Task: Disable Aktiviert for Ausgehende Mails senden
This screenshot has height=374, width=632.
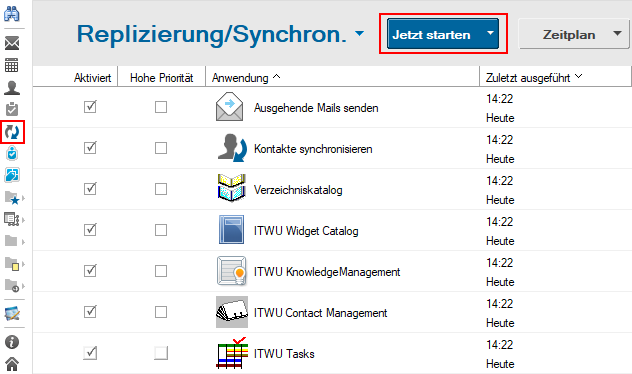Action: pos(90,107)
